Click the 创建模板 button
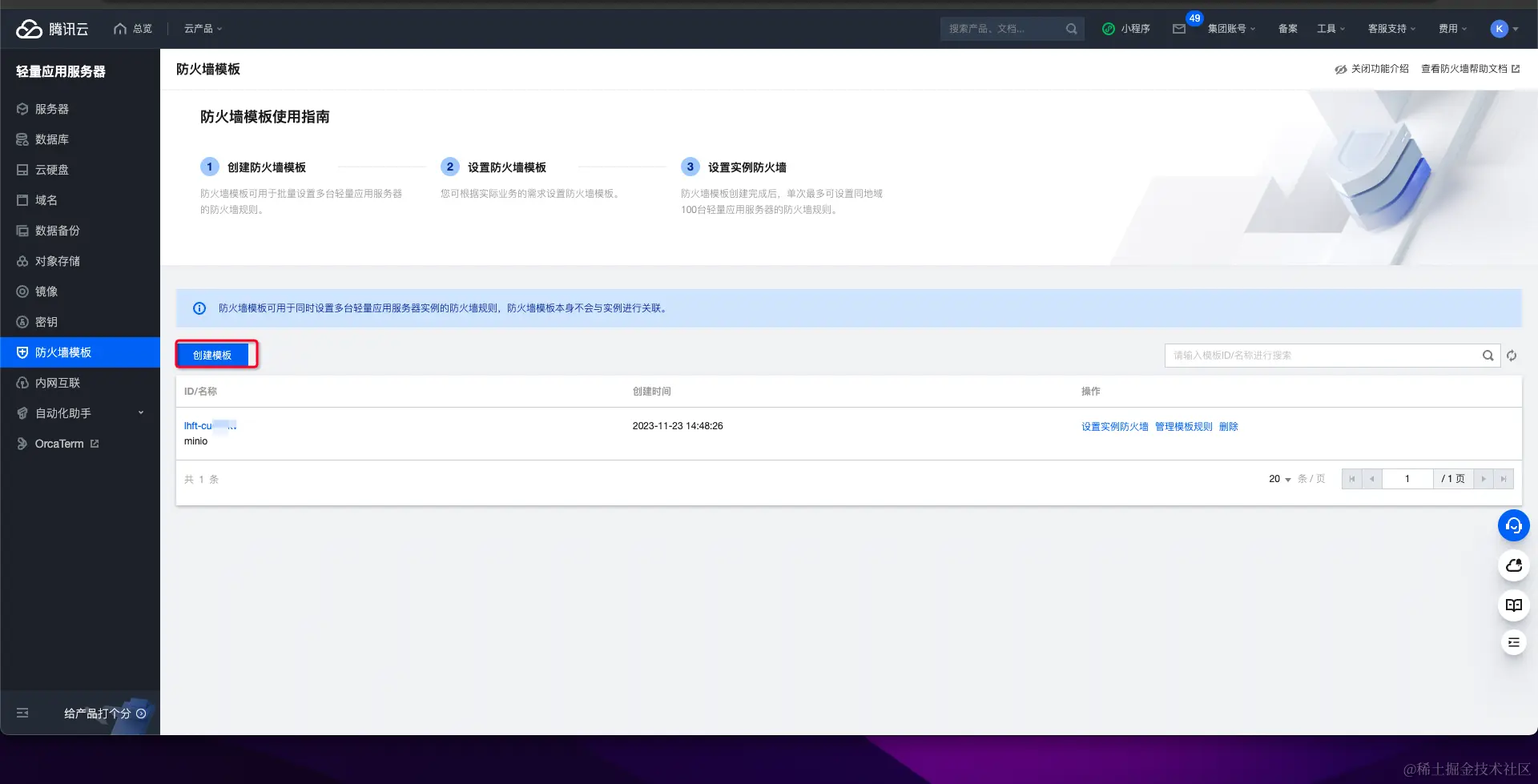 pyautogui.click(x=212, y=355)
